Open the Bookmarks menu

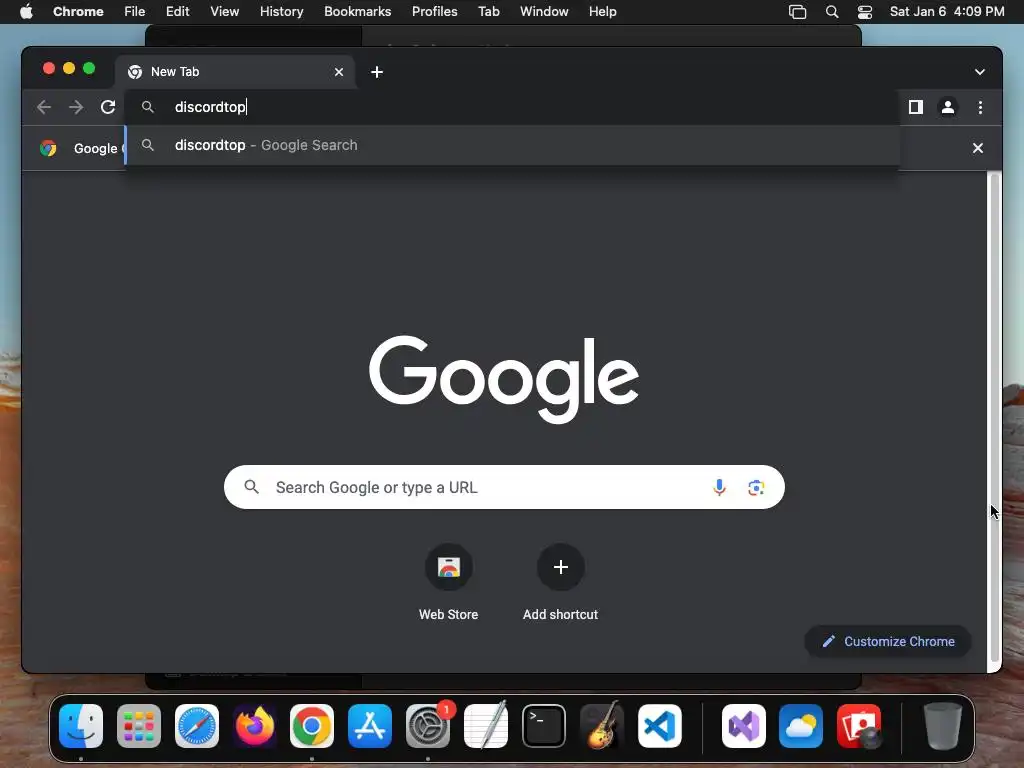pyautogui.click(x=358, y=12)
